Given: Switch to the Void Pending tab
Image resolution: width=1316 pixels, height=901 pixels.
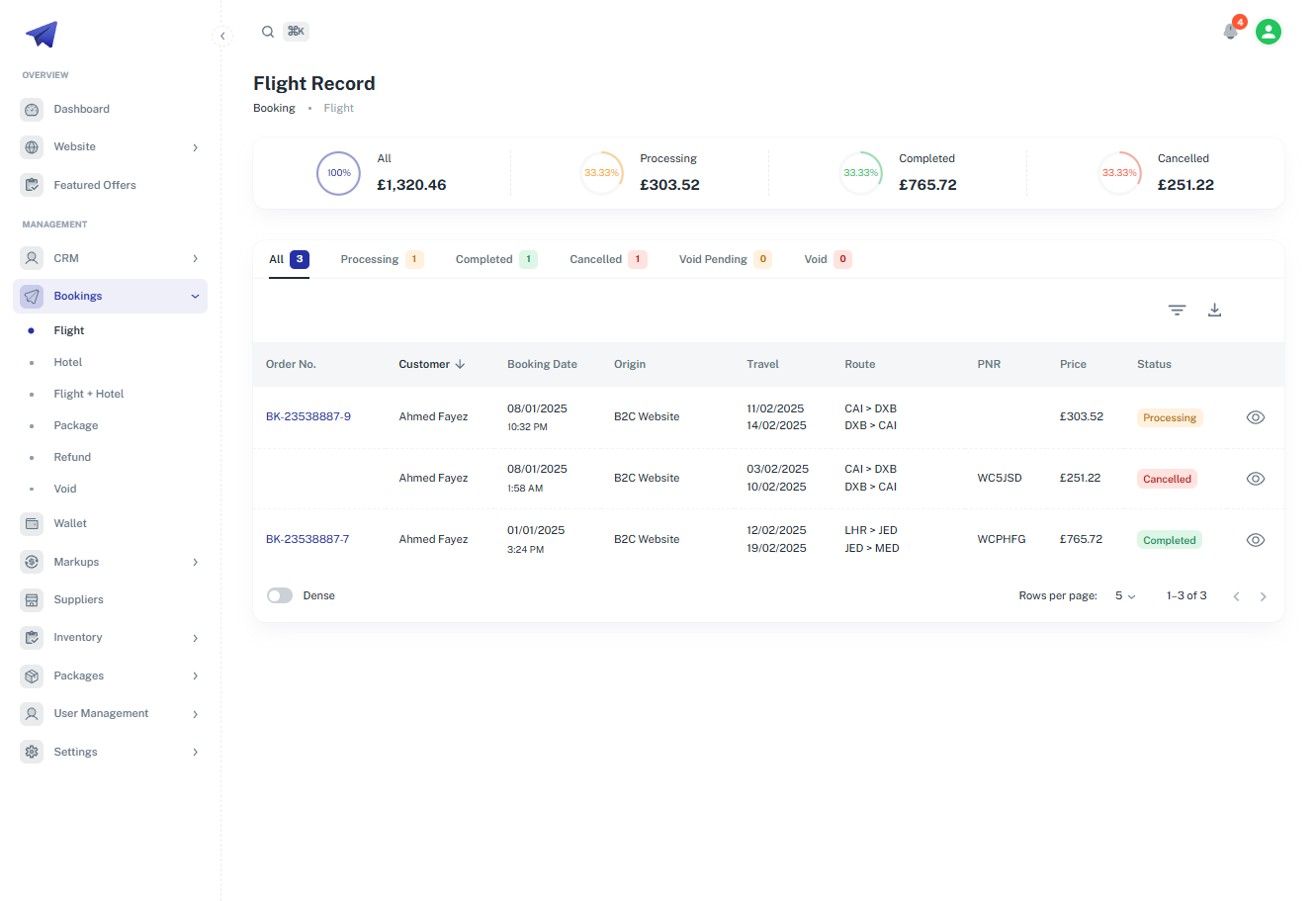Looking at the screenshot, I should pyautogui.click(x=725, y=259).
